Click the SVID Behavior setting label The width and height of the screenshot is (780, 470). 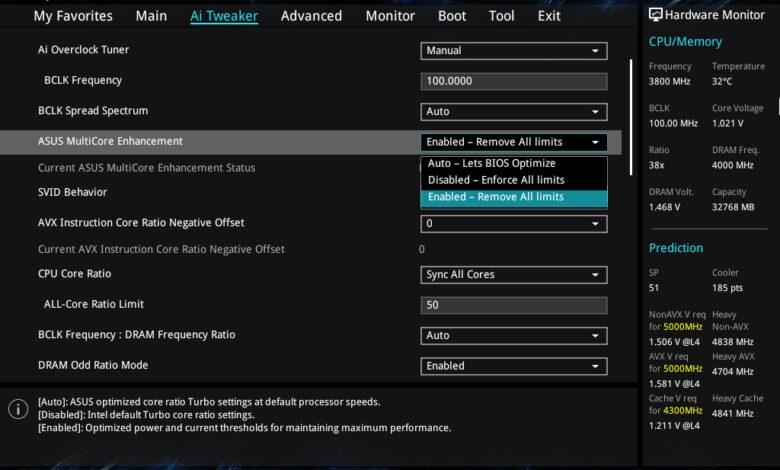(73, 192)
